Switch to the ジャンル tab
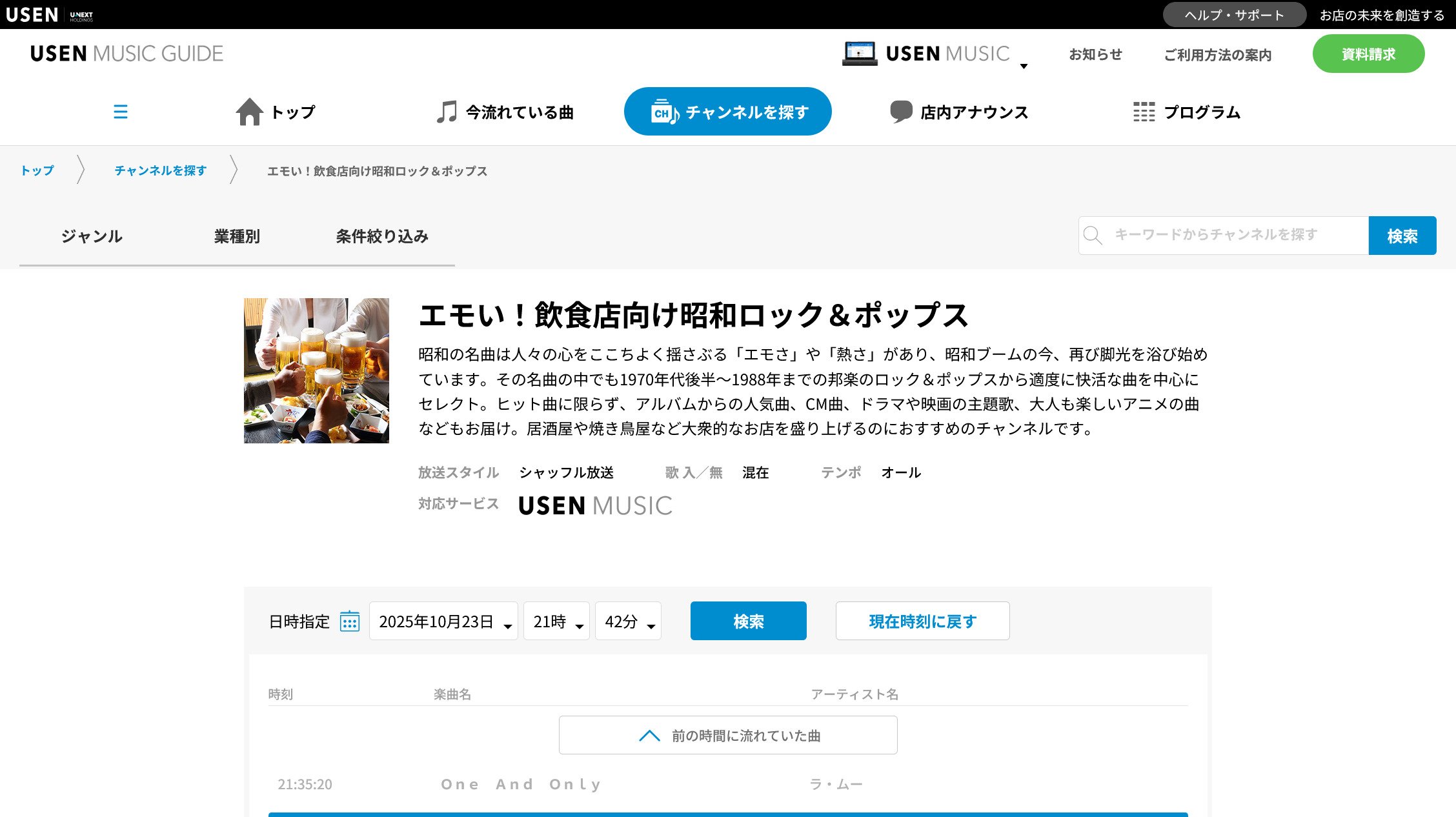This screenshot has height=817, width=1456. pyautogui.click(x=92, y=236)
